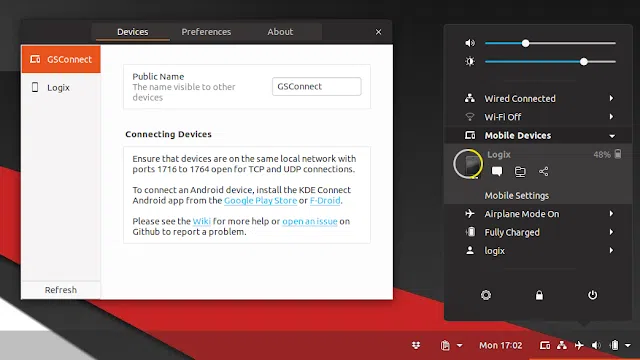Open the Devices tab
Viewport: 640px width, 360px height.
(133, 32)
